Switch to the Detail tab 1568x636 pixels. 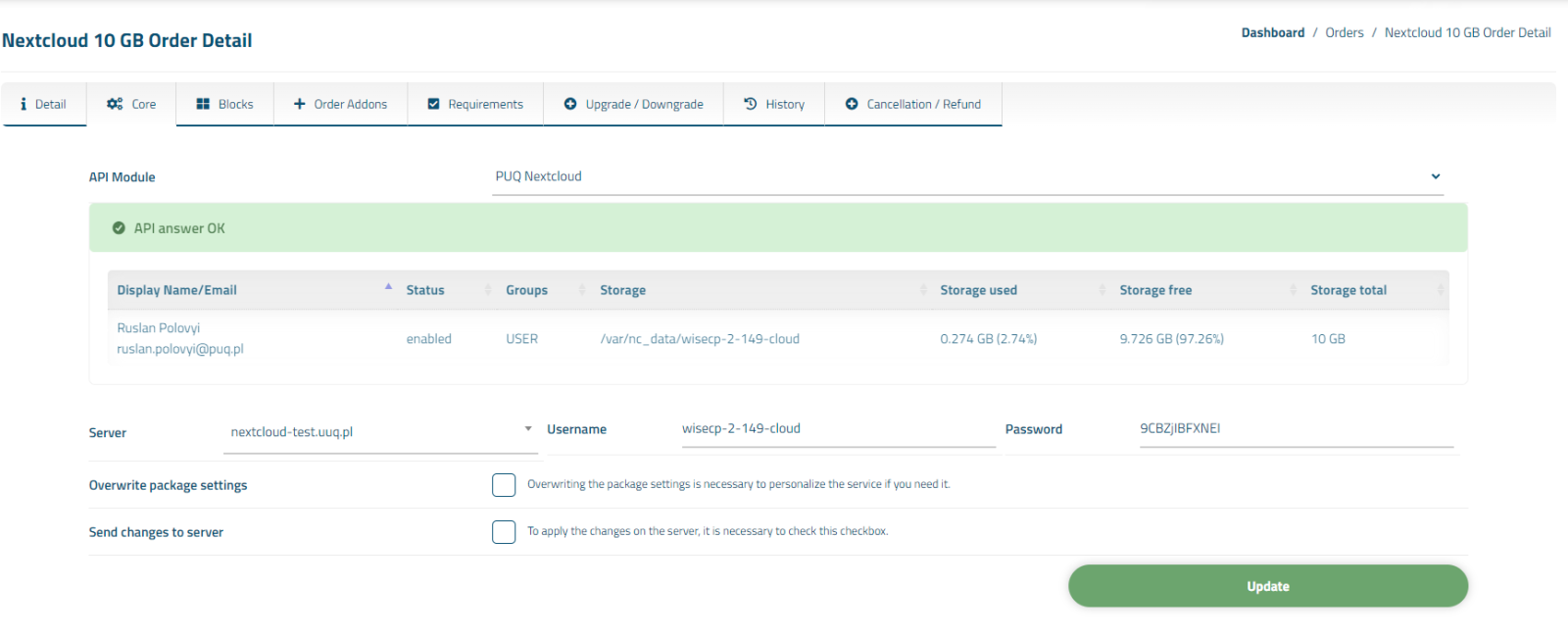pyautogui.click(x=43, y=104)
